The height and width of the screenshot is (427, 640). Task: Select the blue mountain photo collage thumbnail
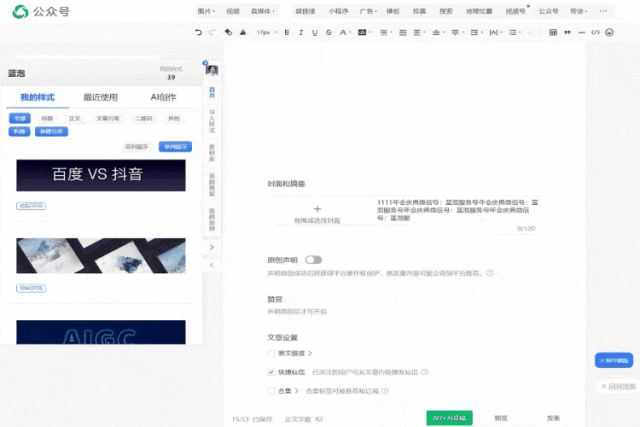pos(101,256)
